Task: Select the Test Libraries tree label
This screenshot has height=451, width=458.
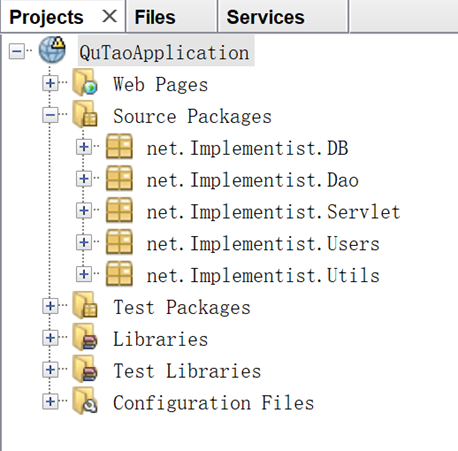Action: click(x=187, y=371)
